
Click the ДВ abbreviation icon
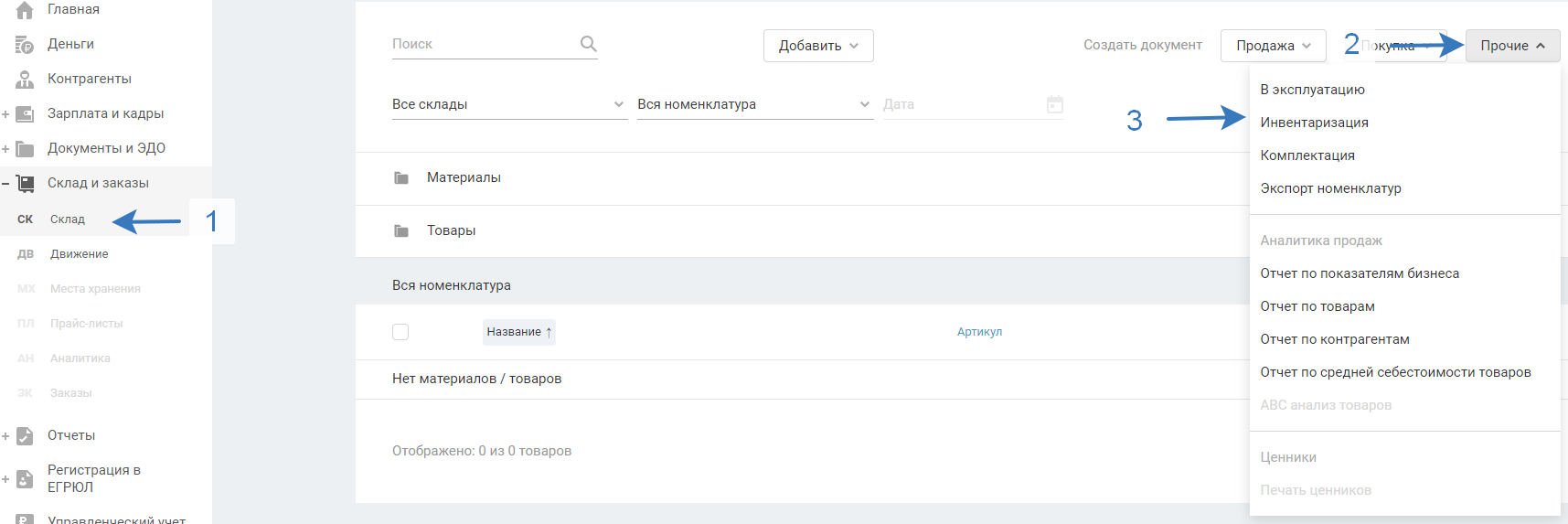(26, 254)
